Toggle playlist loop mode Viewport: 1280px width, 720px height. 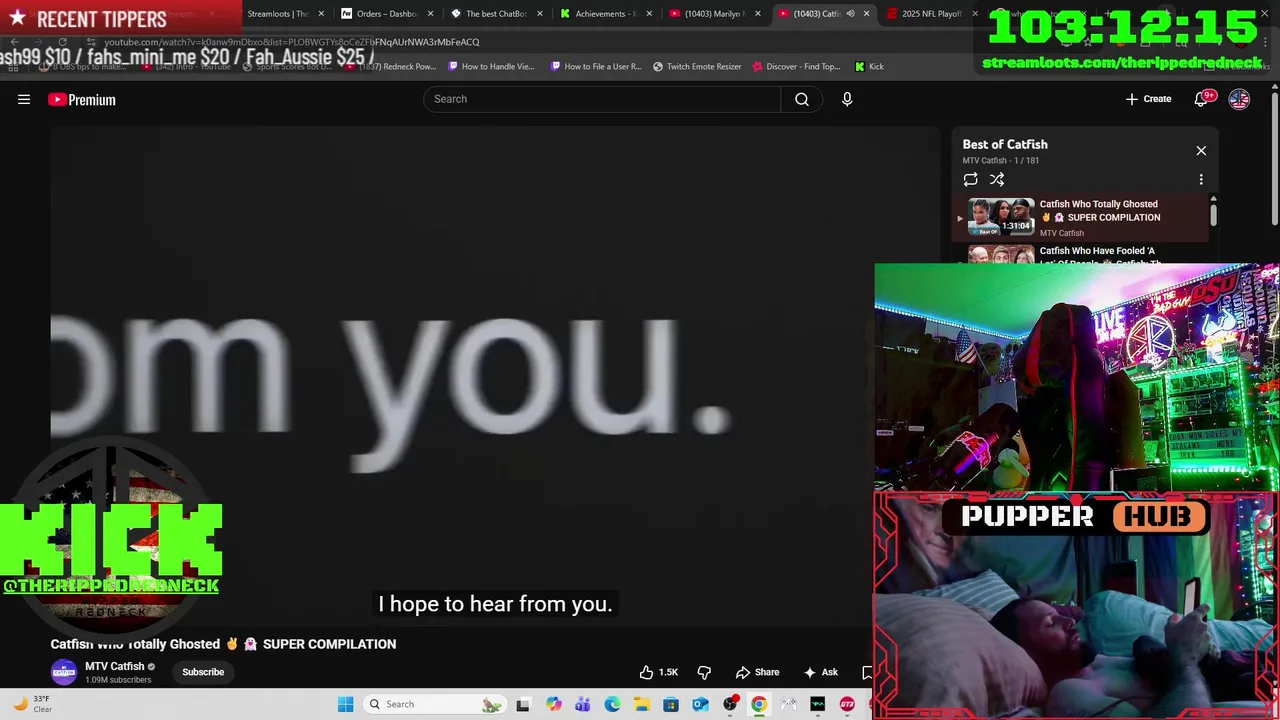point(970,180)
